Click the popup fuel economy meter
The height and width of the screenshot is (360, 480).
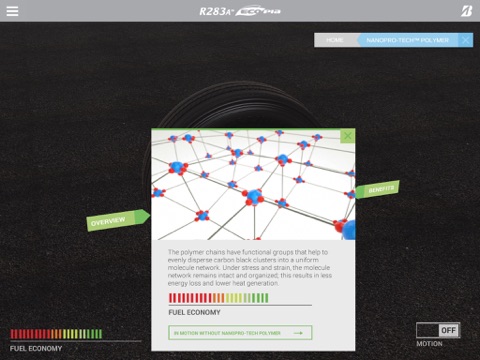(x=219, y=298)
